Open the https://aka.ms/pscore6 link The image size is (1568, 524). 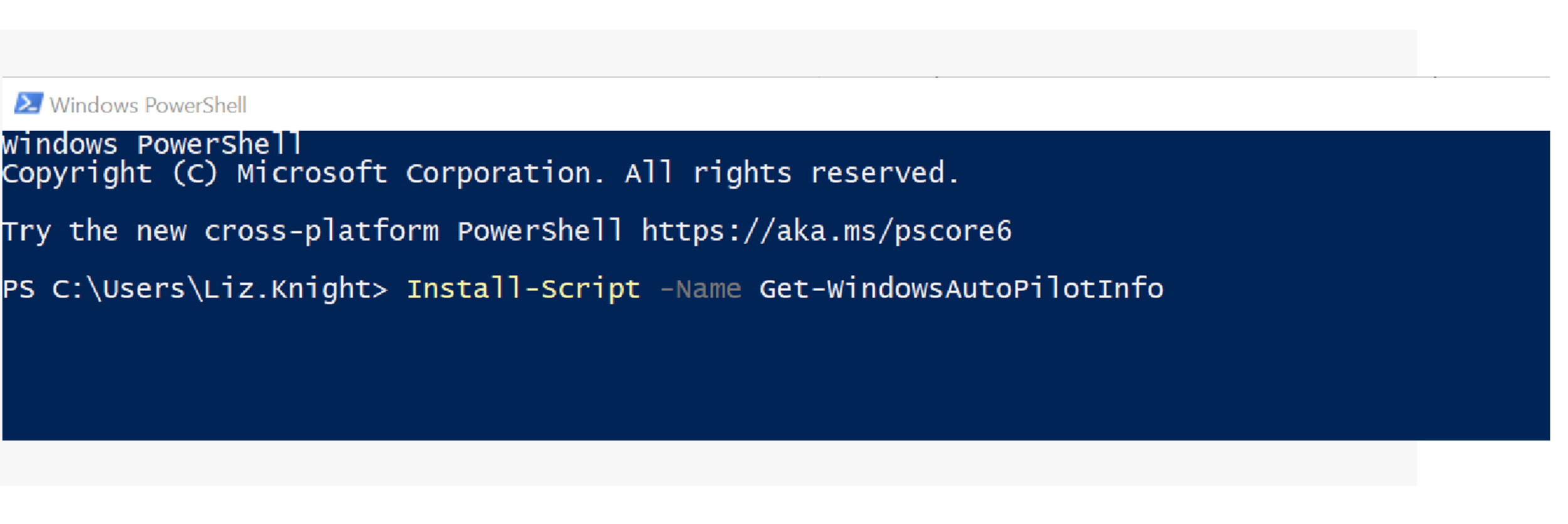tap(827, 232)
